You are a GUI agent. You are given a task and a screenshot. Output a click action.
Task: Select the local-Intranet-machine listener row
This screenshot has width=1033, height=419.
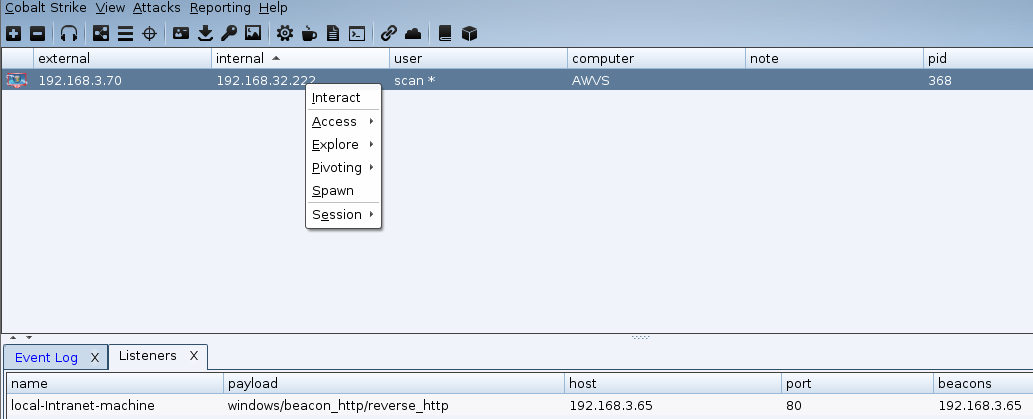click(520, 405)
